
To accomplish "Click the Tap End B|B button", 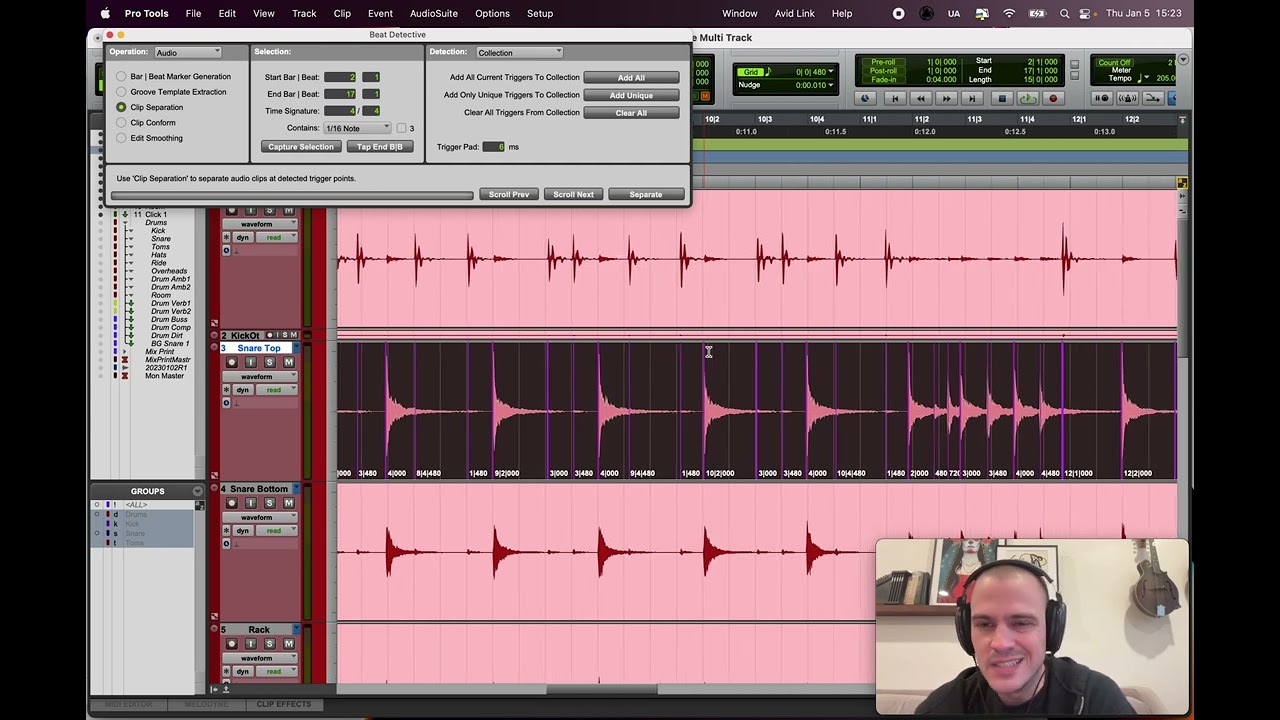I will click(x=379, y=147).
